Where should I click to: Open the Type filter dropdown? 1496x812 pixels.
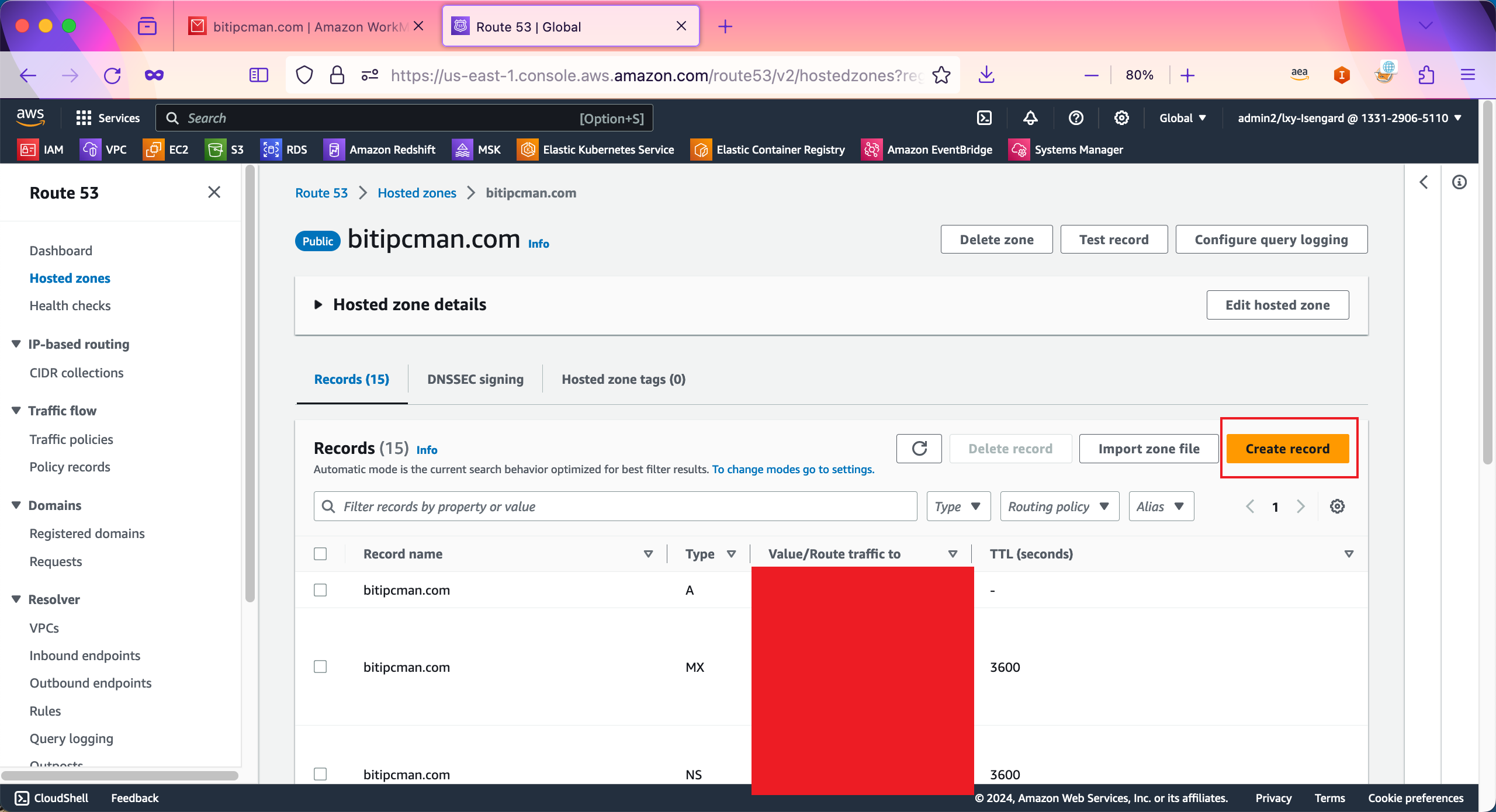pos(958,506)
